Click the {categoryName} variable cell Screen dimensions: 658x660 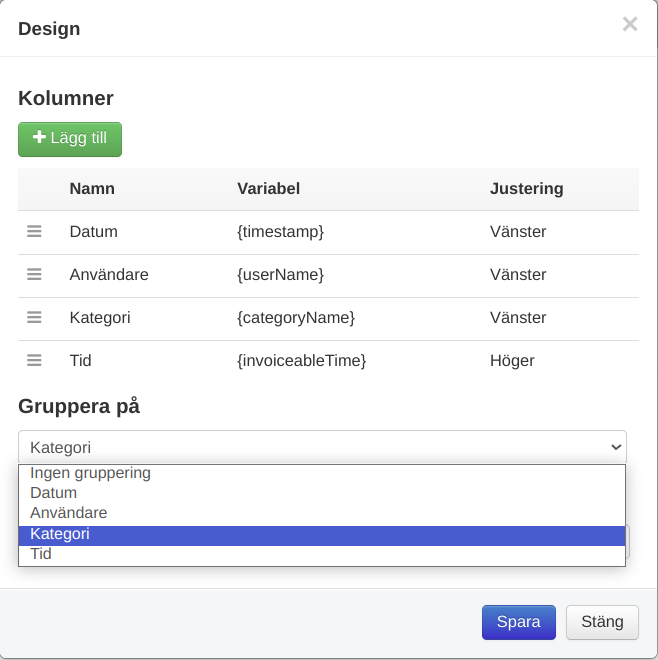click(x=296, y=317)
